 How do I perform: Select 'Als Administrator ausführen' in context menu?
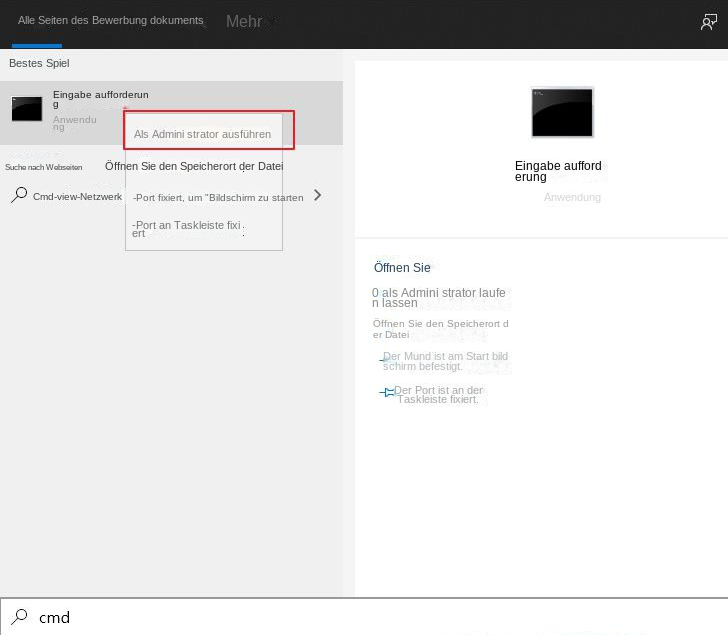202,134
